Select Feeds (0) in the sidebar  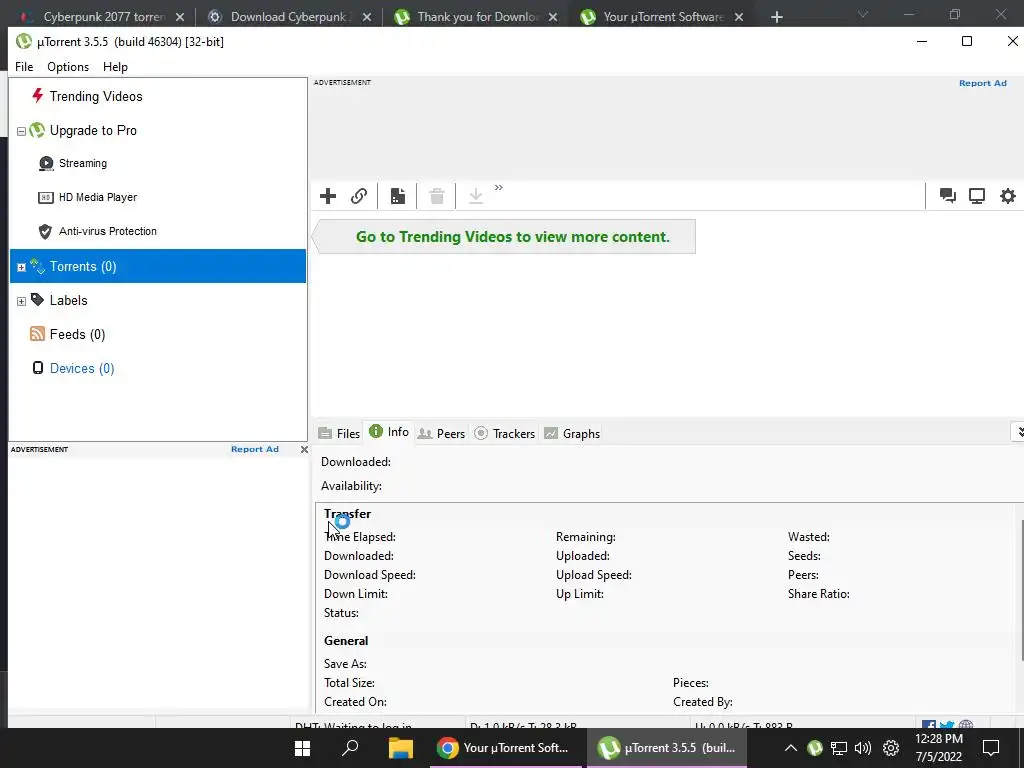coord(77,334)
